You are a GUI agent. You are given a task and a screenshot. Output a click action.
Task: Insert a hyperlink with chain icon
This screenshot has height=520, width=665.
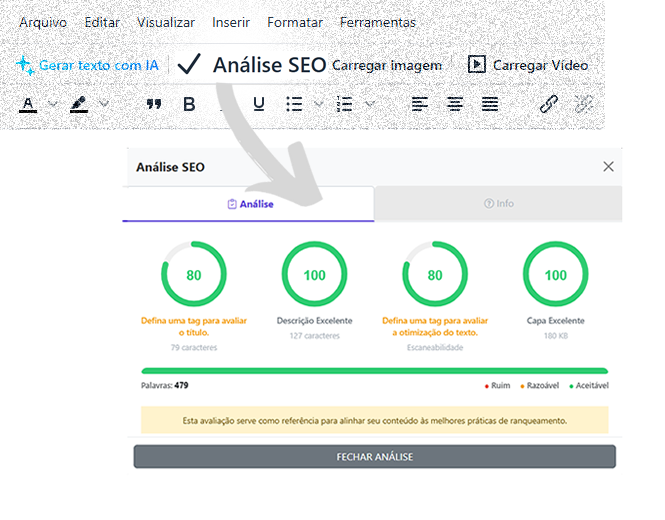point(549,104)
